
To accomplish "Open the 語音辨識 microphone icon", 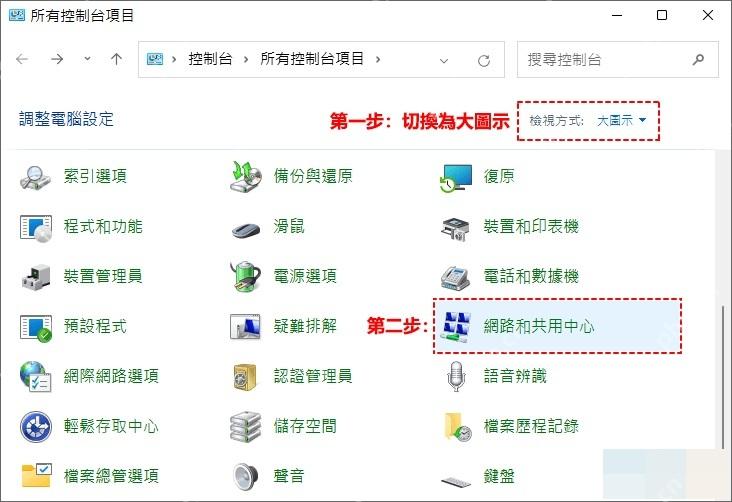I will pos(456,376).
